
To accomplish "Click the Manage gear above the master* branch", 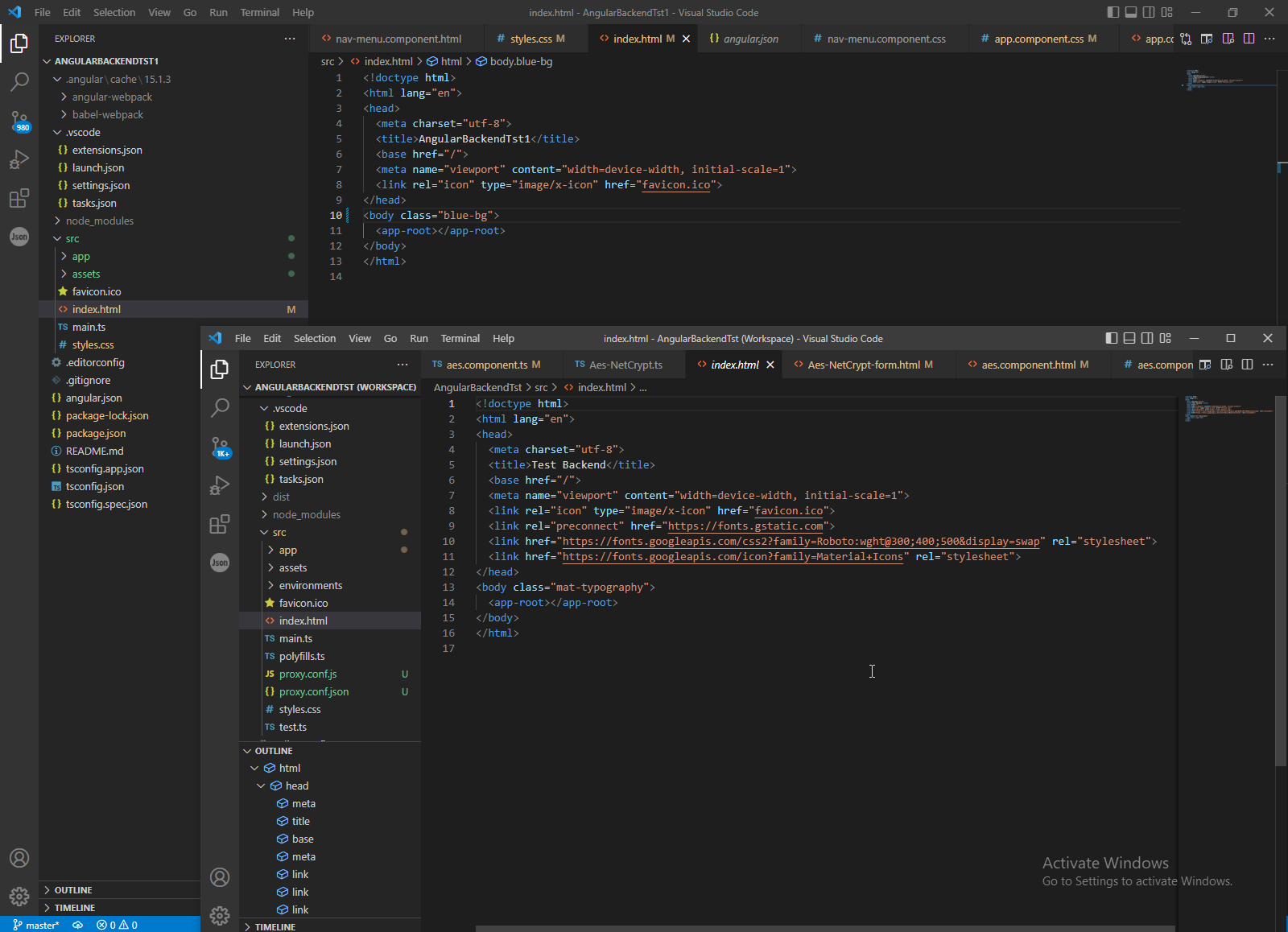I will (x=19, y=896).
